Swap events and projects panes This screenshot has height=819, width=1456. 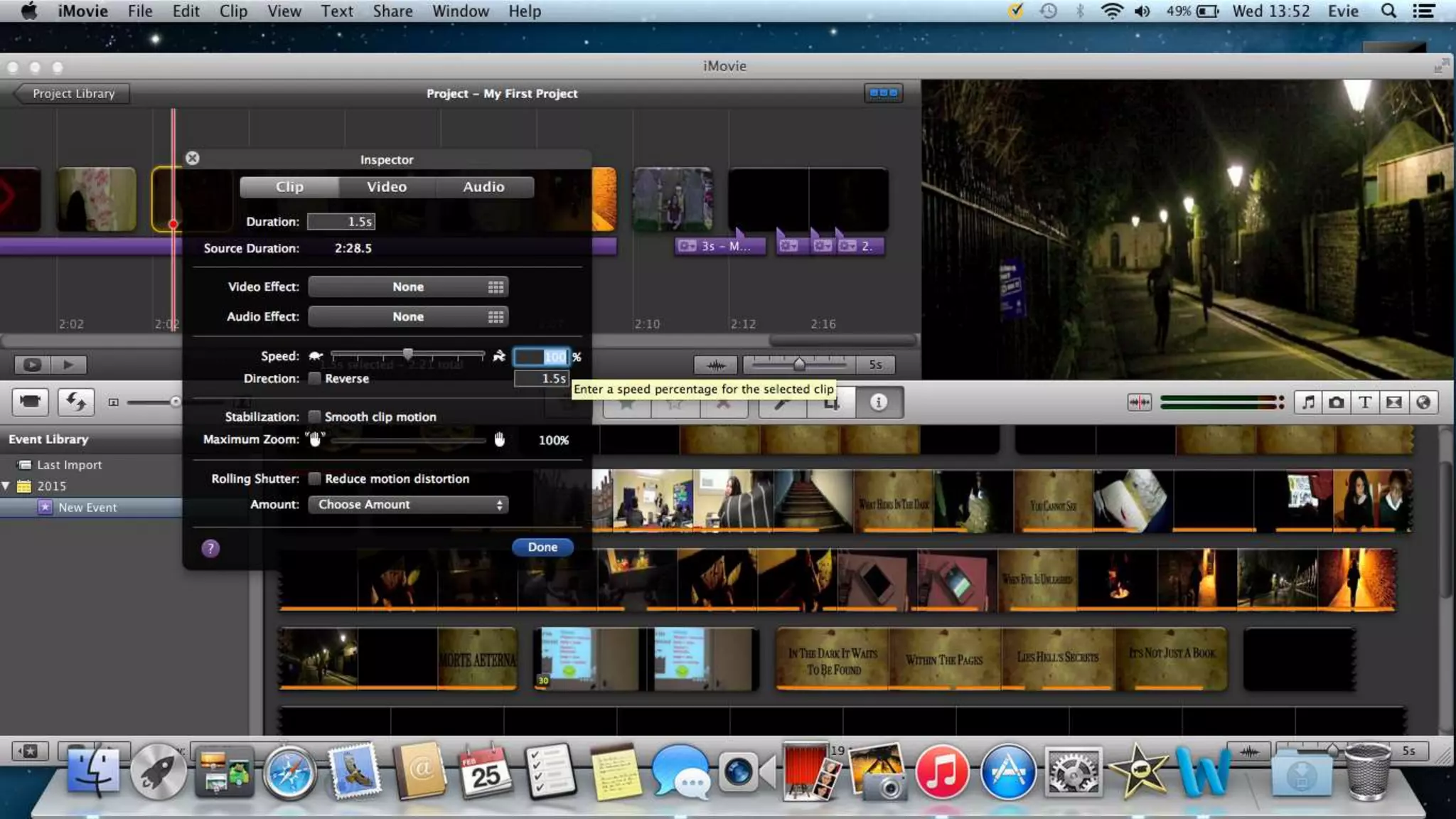(x=76, y=402)
